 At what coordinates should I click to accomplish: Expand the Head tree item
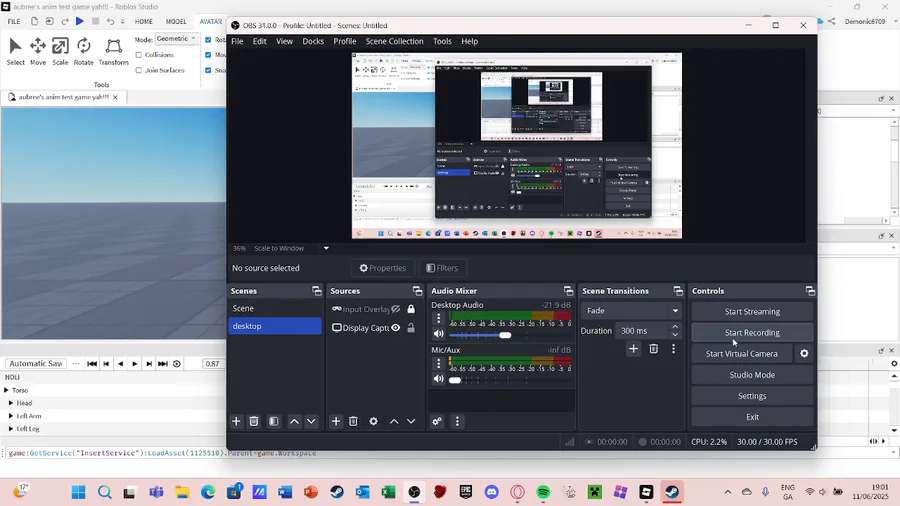point(11,403)
